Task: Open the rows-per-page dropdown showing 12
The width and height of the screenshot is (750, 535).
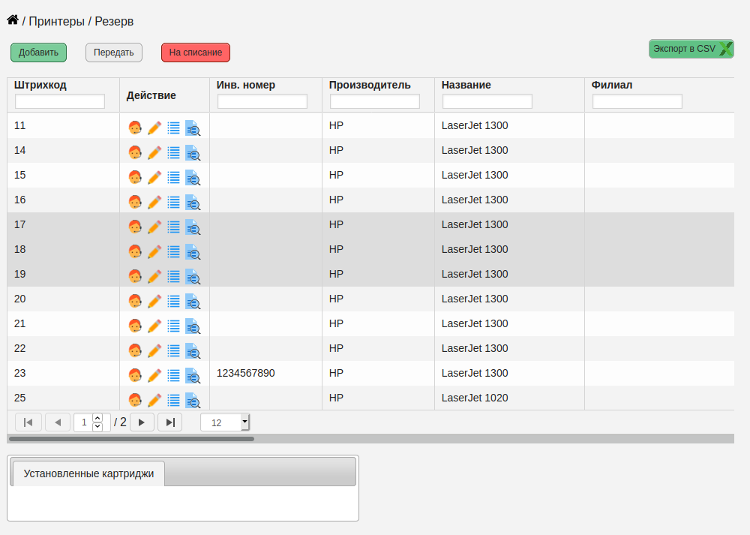Action: pos(225,422)
